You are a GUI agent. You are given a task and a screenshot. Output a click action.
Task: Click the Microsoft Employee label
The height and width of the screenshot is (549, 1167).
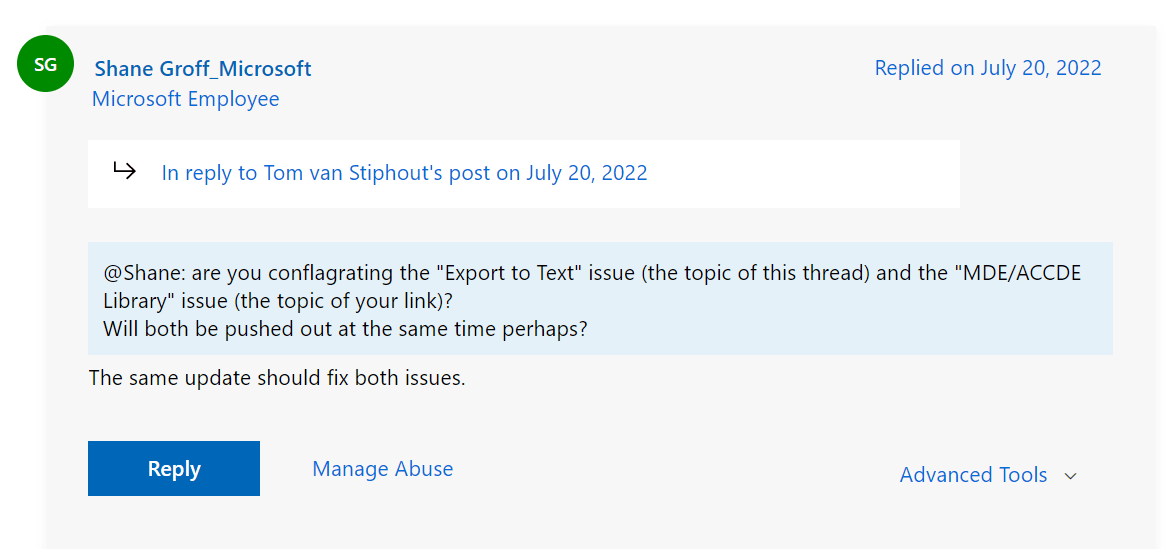pyautogui.click(x=185, y=99)
